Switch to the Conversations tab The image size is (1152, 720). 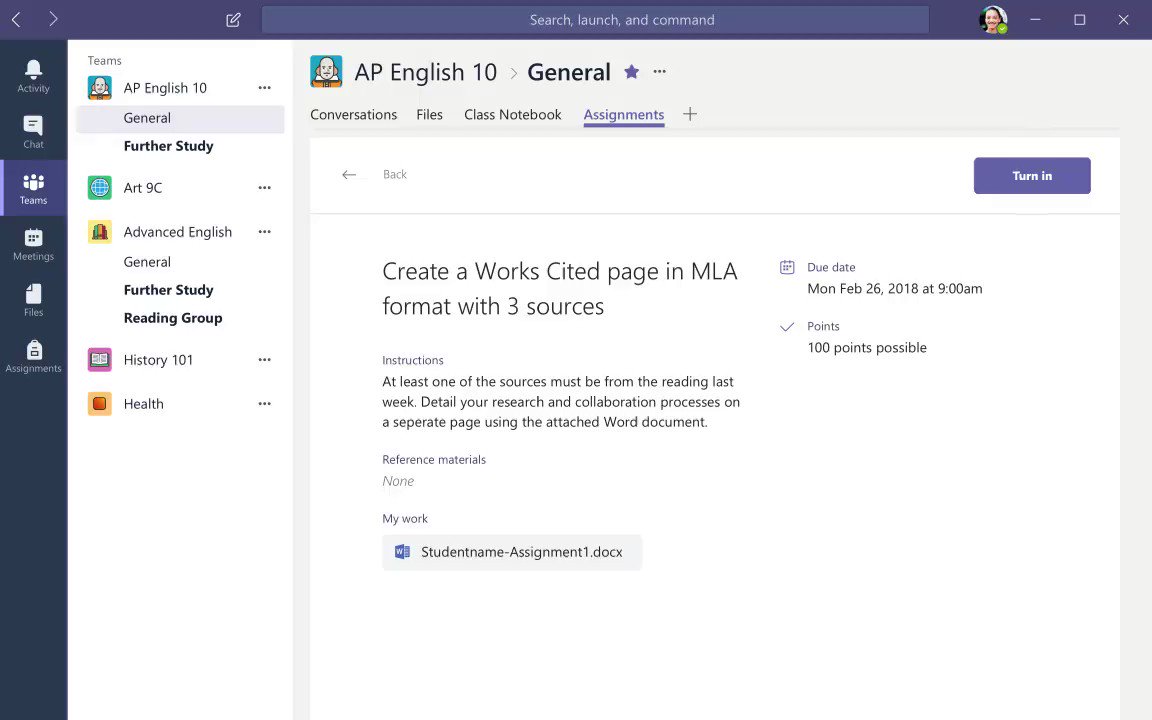pyautogui.click(x=353, y=115)
